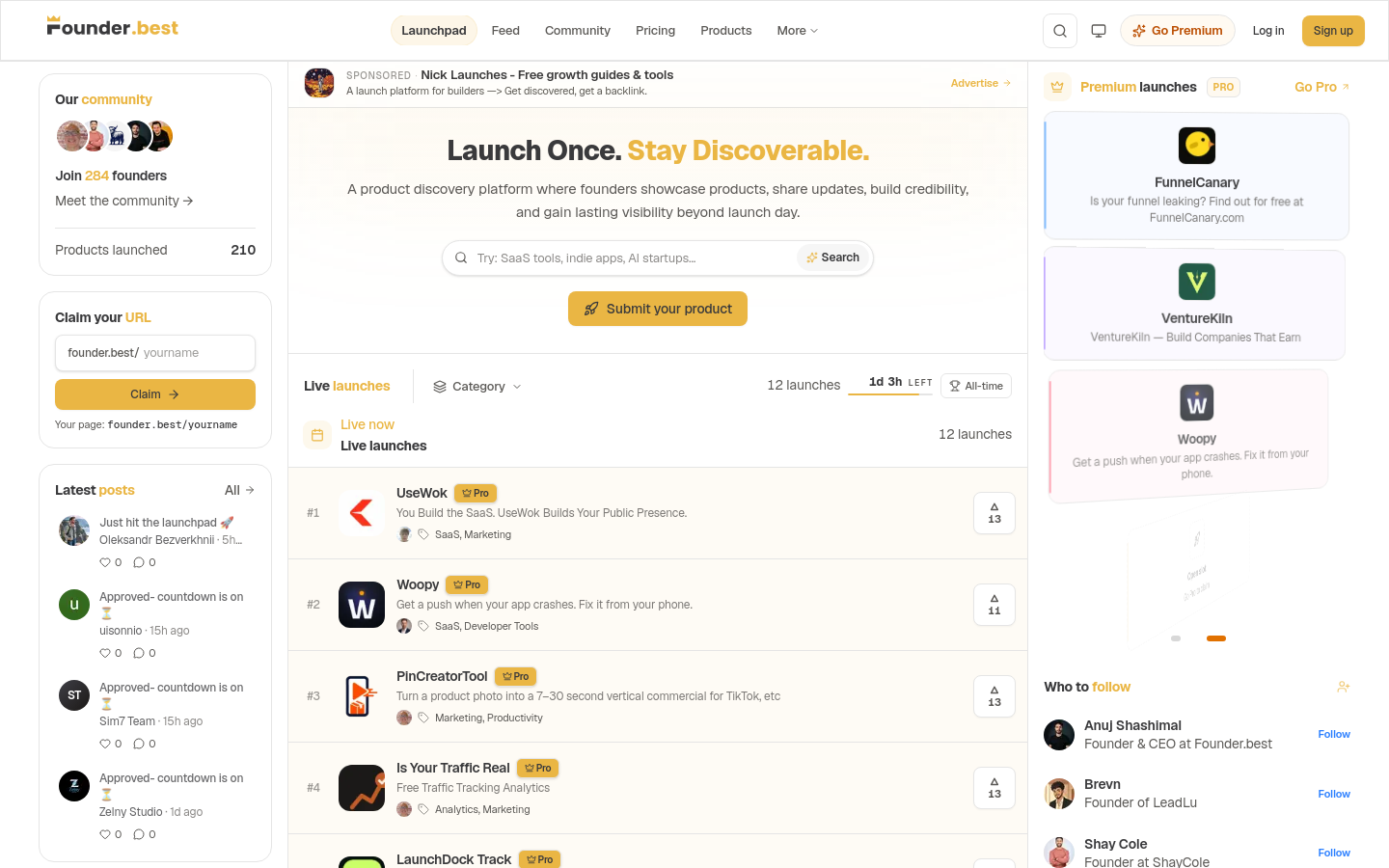Viewport: 1389px width, 868px height.
Task: Open the VentureKiln premium card
Action: pos(1195,305)
